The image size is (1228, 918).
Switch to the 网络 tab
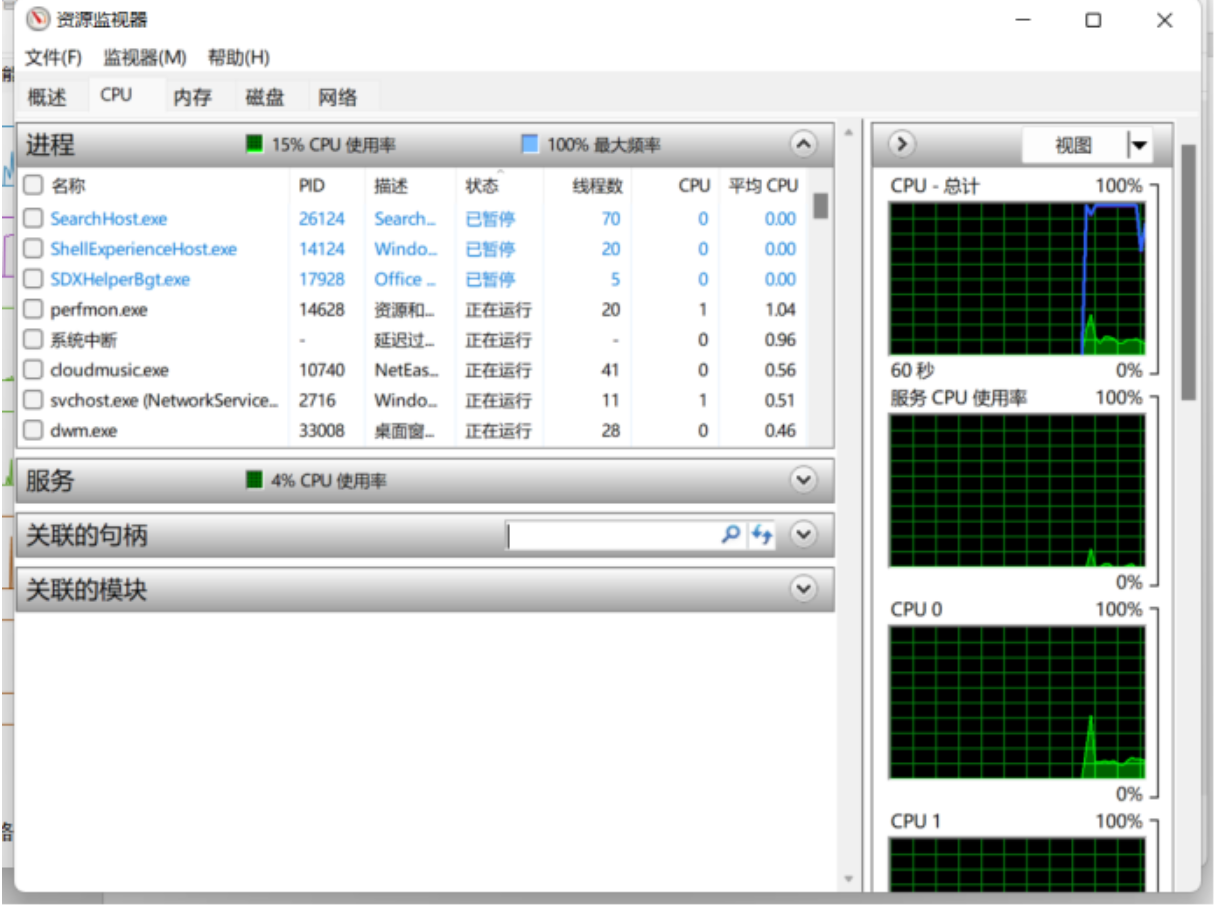pos(338,97)
